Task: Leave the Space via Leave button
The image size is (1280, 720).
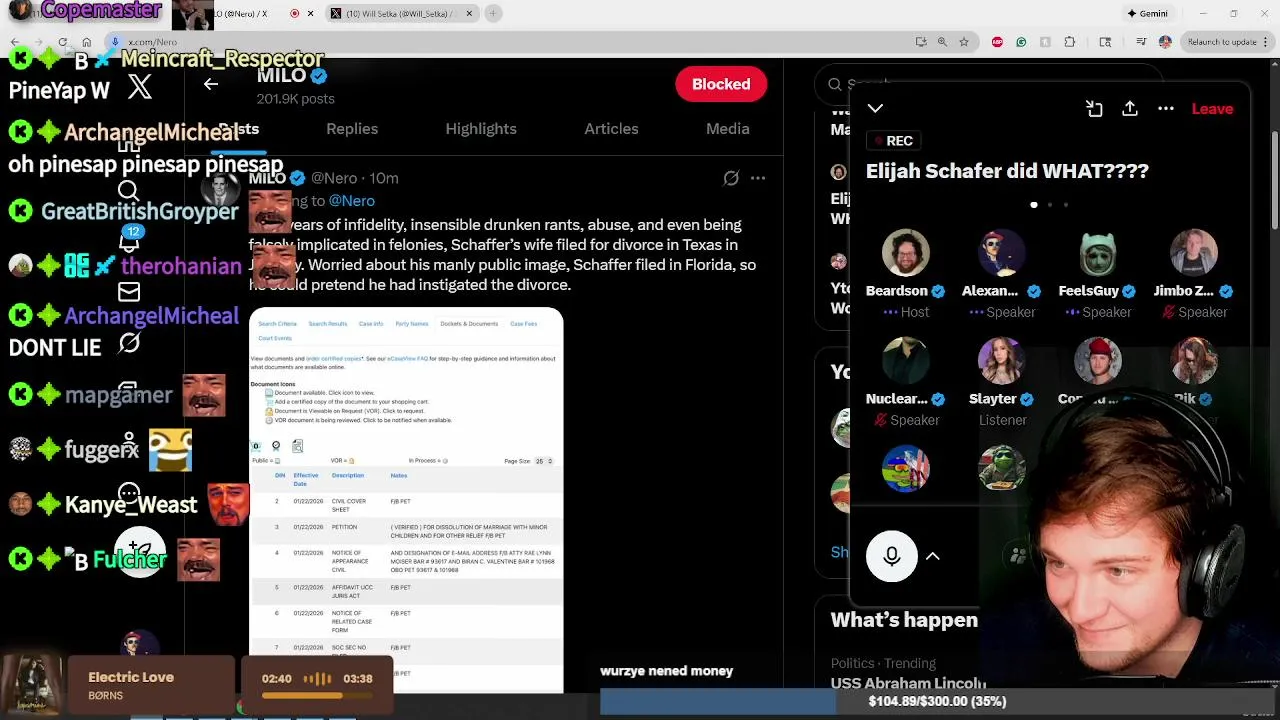Action: tap(1212, 108)
